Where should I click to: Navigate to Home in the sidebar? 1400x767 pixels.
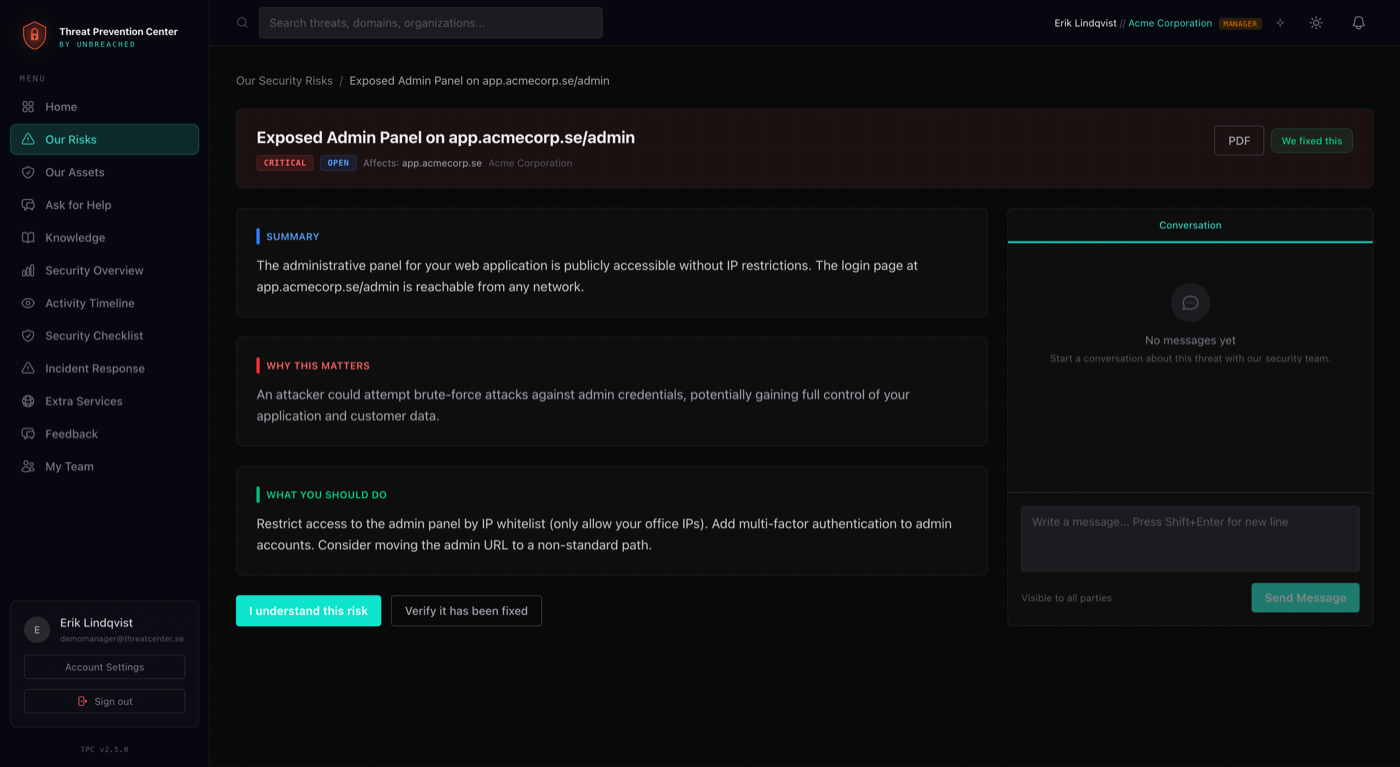tap(60, 106)
